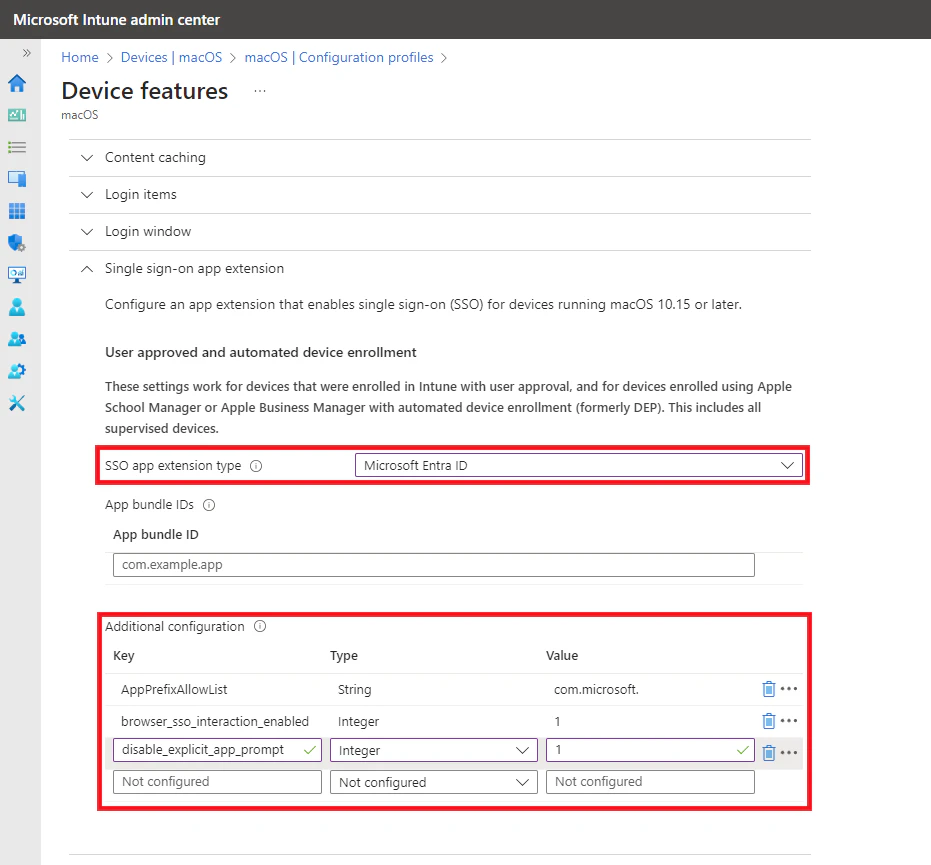931x865 pixels.
Task: Show info tooltip for Additional configuration
Action: click(260, 626)
